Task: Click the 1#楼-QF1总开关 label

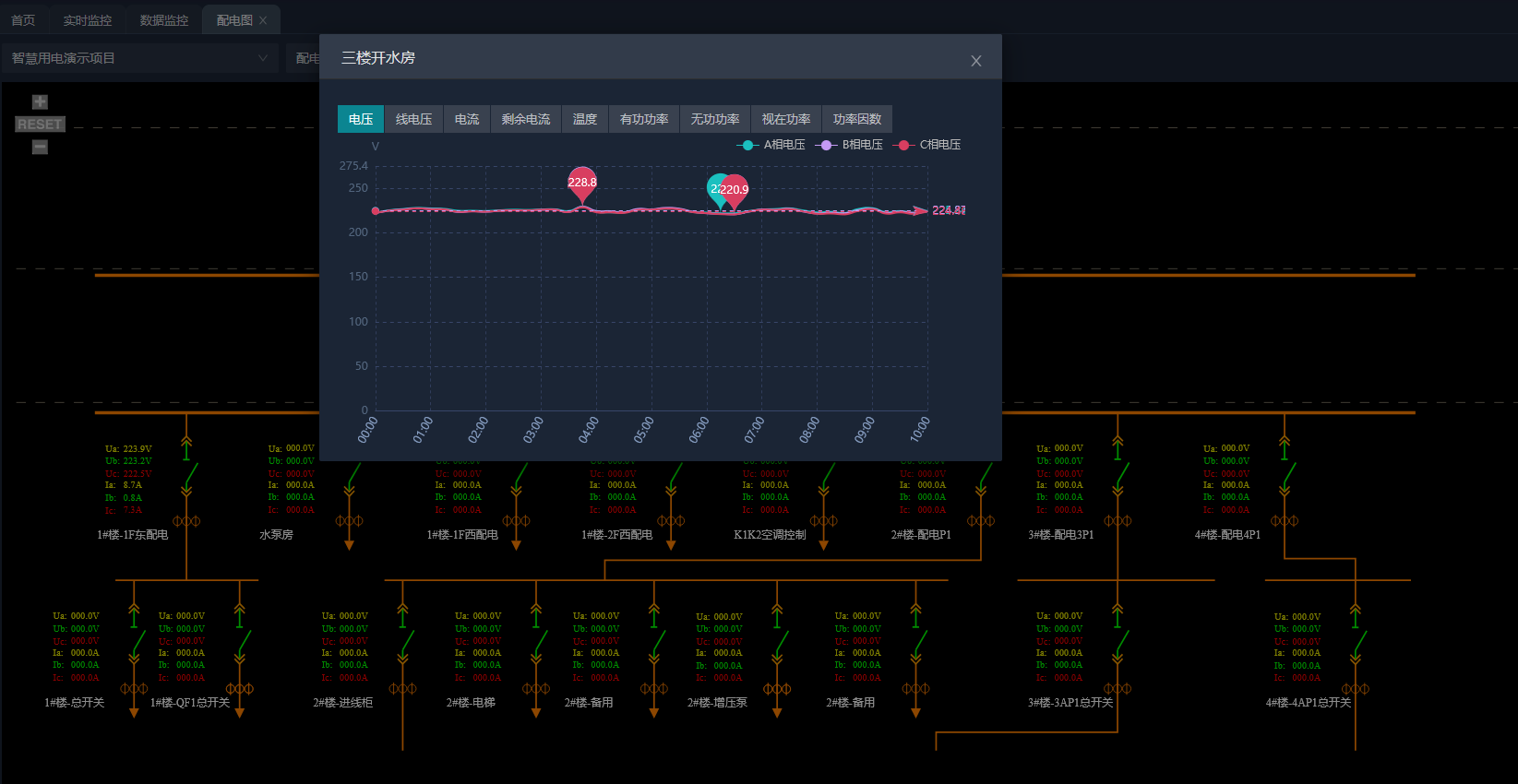Action: 190,703
